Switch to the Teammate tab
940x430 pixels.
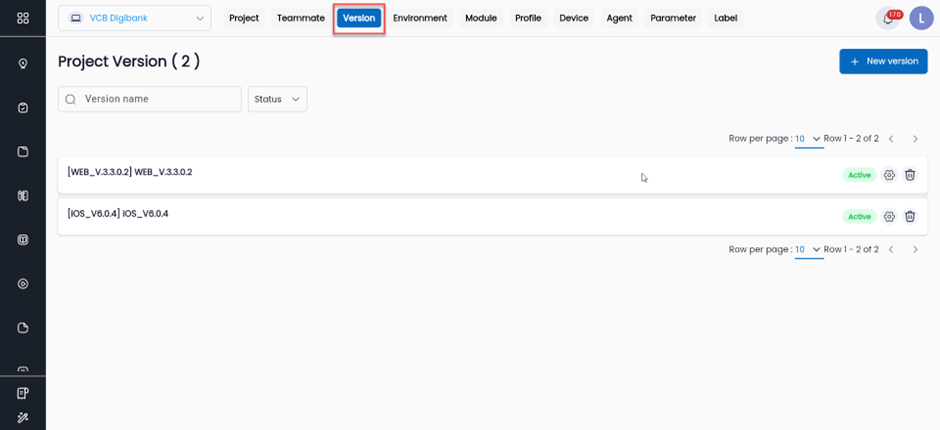pyautogui.click(x=300, y=18)
